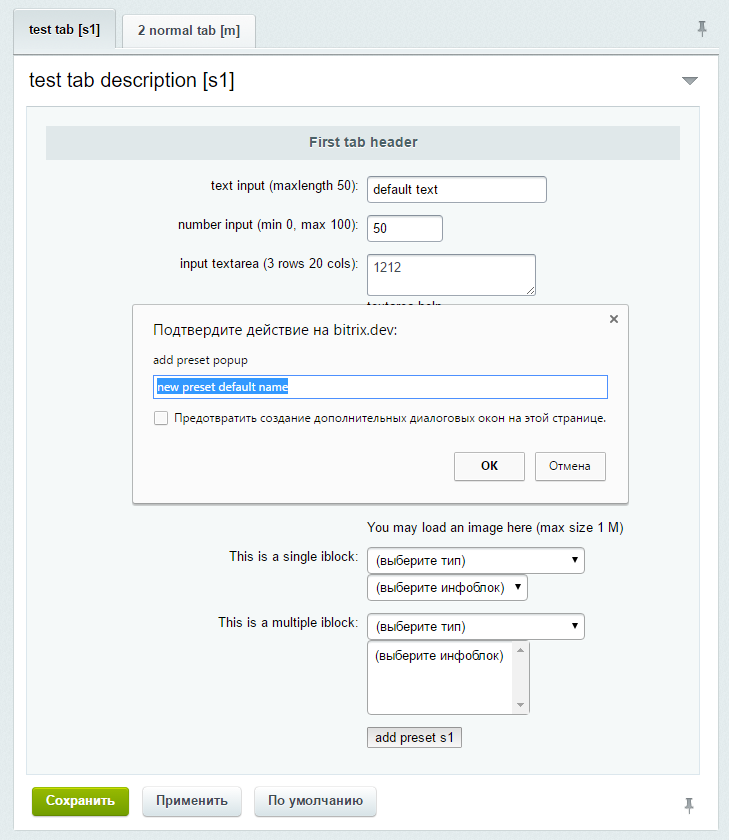Collapse the test tab description arrow

pyautogui.click(x=689, y=81)
